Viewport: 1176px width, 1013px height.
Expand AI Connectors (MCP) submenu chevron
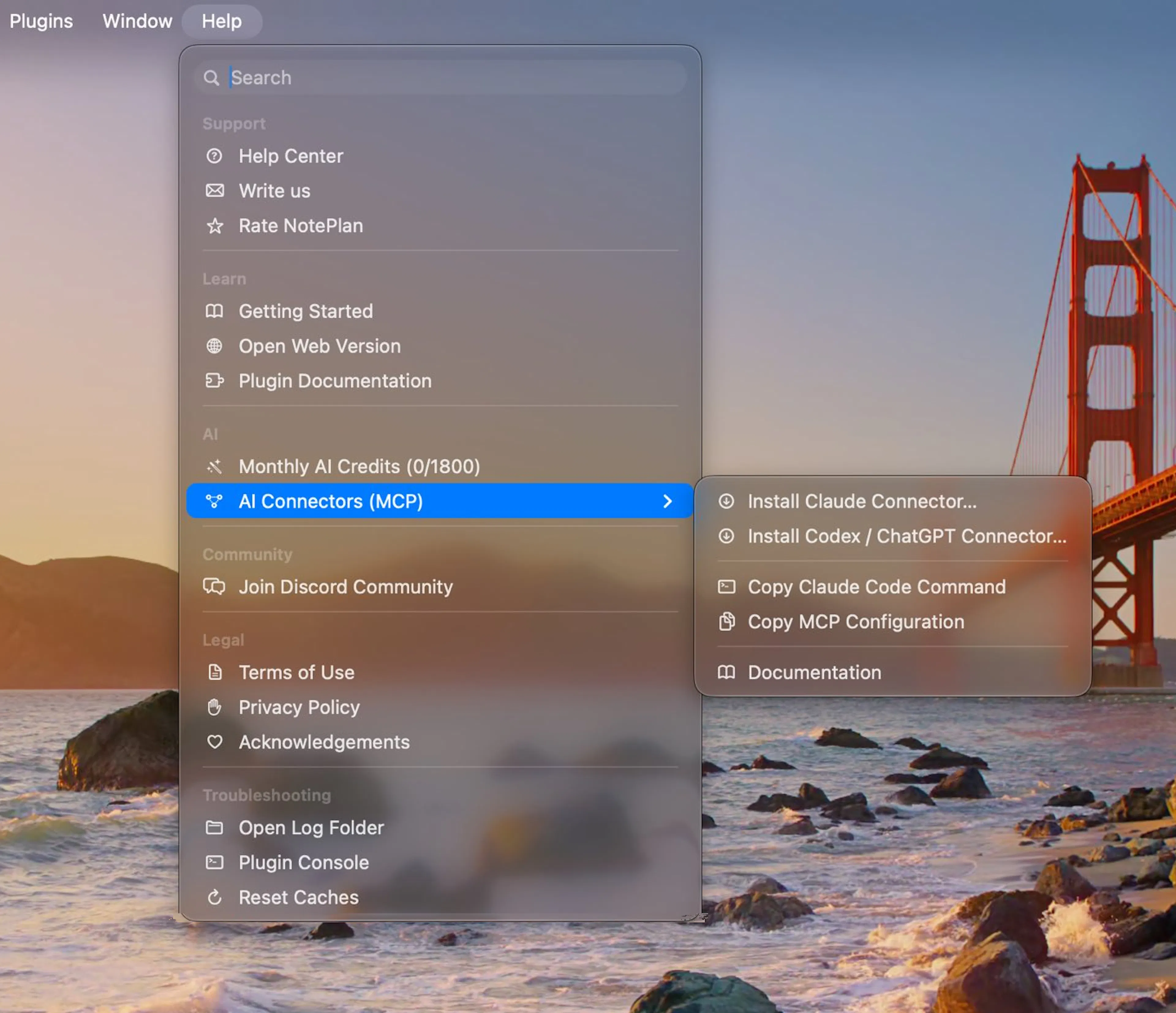667,501
